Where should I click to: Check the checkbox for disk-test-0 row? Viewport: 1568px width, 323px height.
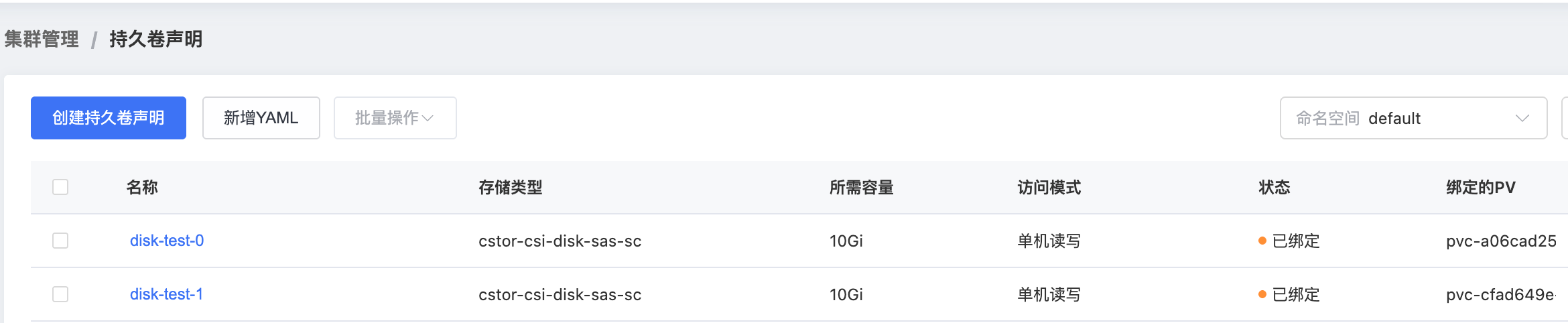coord(60,241)
